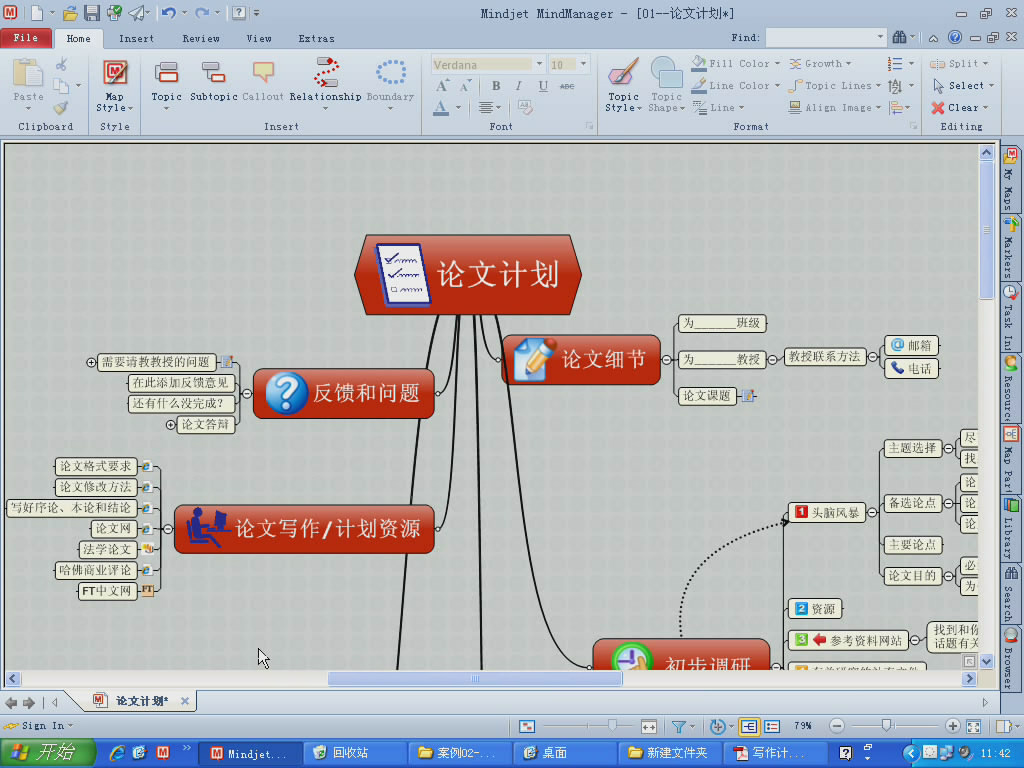This screenshot has width=1024, height=768.
Task: Open 回收站 from the taskbar
Action: pyautogui.click(x=355, y=754)
